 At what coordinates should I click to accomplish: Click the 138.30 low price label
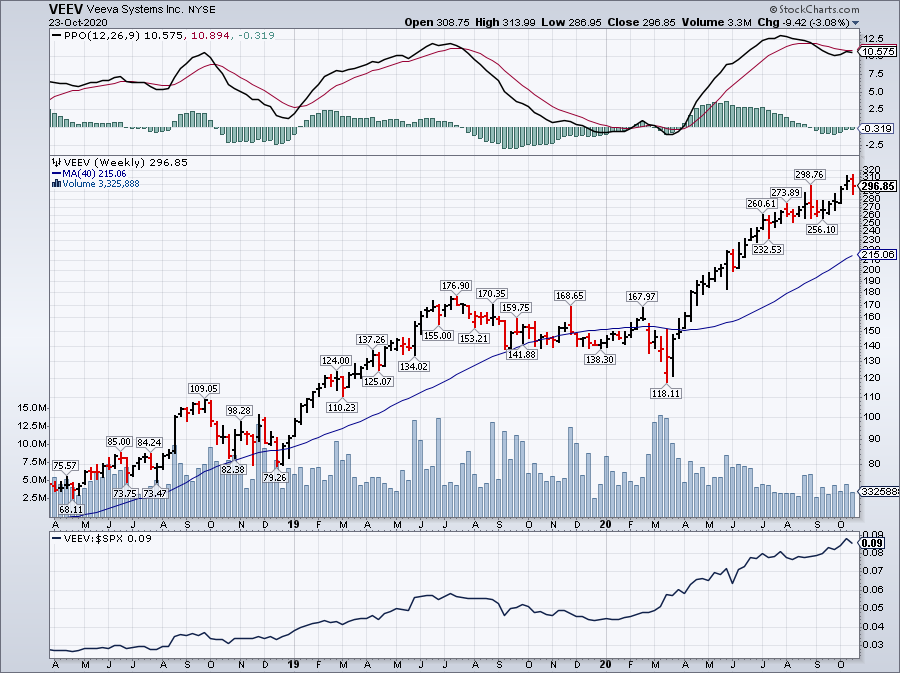coord(600,360)
